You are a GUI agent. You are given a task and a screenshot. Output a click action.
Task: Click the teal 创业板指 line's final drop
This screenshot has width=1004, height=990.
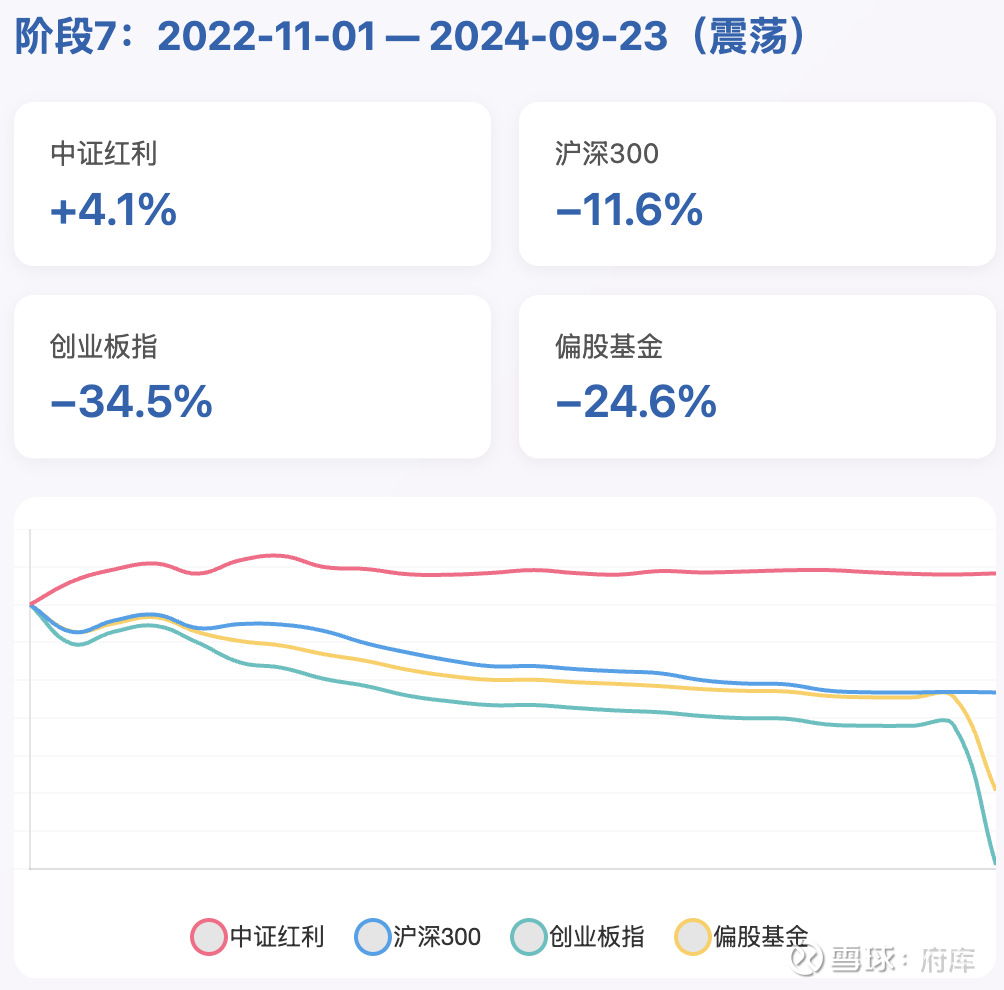(x=976, y=794)
